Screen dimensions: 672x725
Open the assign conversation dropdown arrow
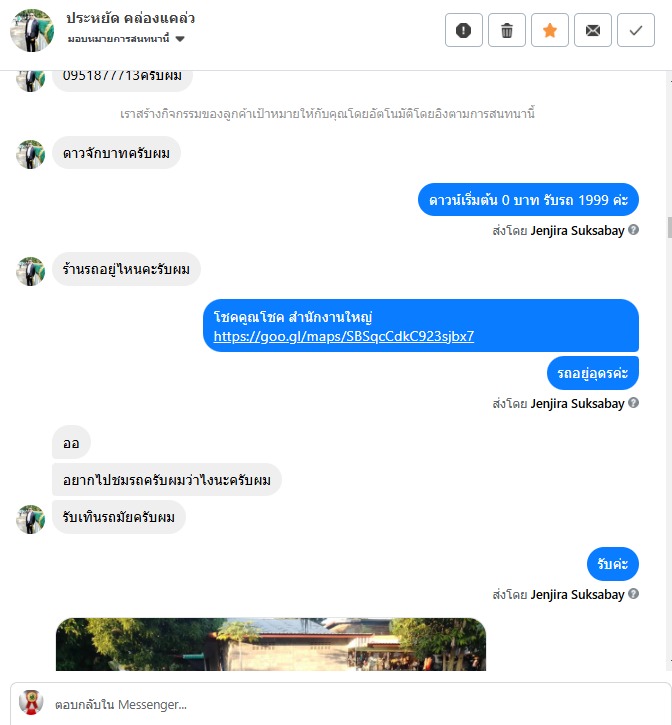point(180,39)
